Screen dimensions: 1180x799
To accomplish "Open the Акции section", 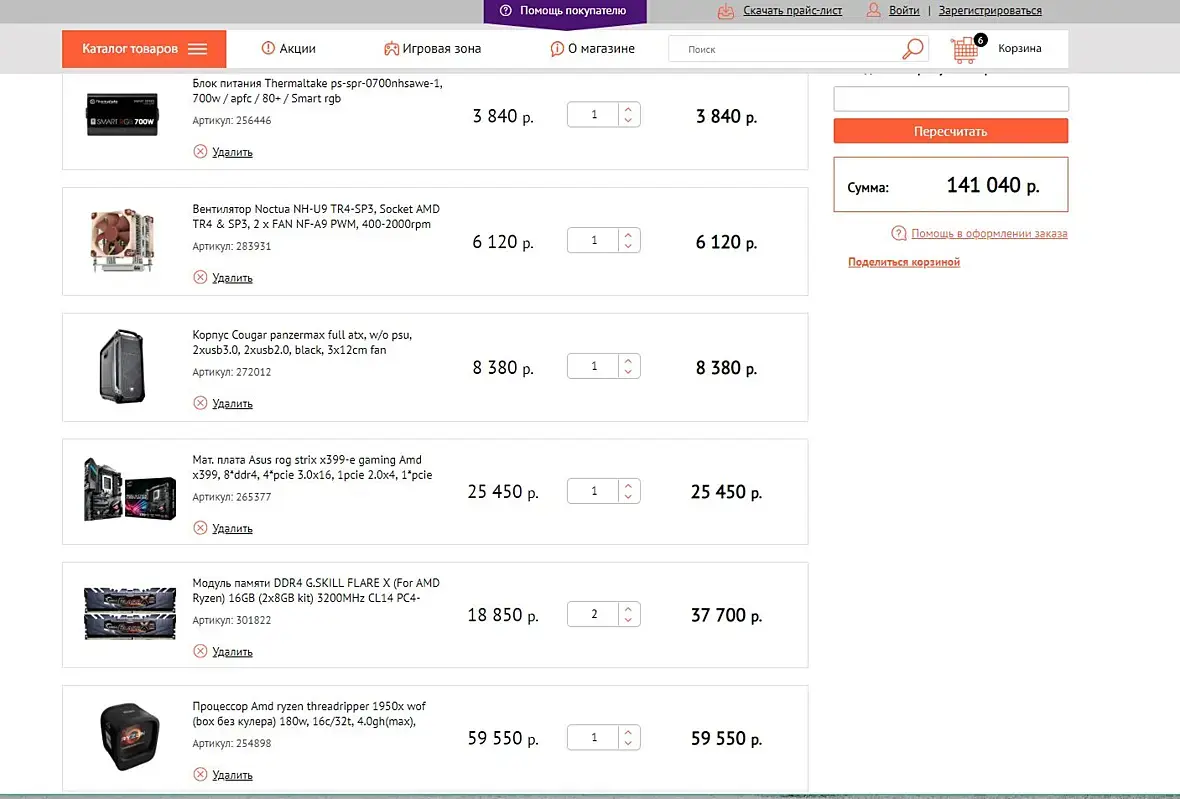I will (288, 49).
